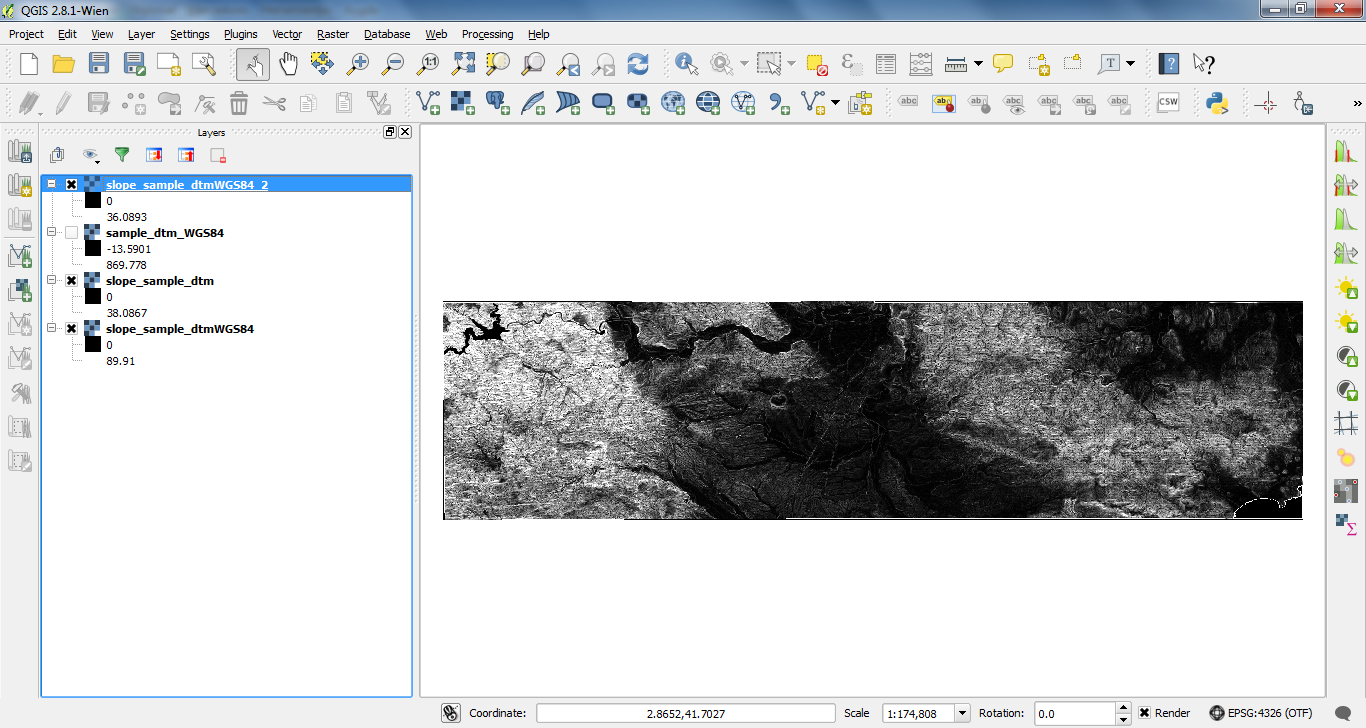The height and width of the screenshot is (728, 1366).
Task: Open the Vector menu
Action: (x=287, y=34)
